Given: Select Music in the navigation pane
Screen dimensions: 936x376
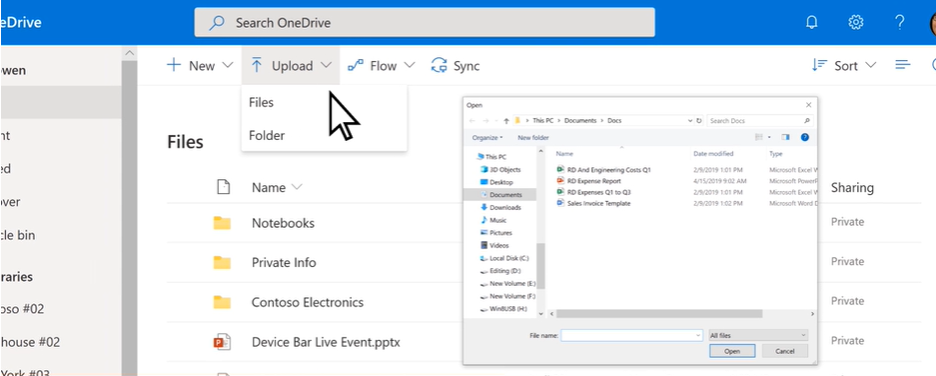Looking at the screenshot, I should [493, 220].
